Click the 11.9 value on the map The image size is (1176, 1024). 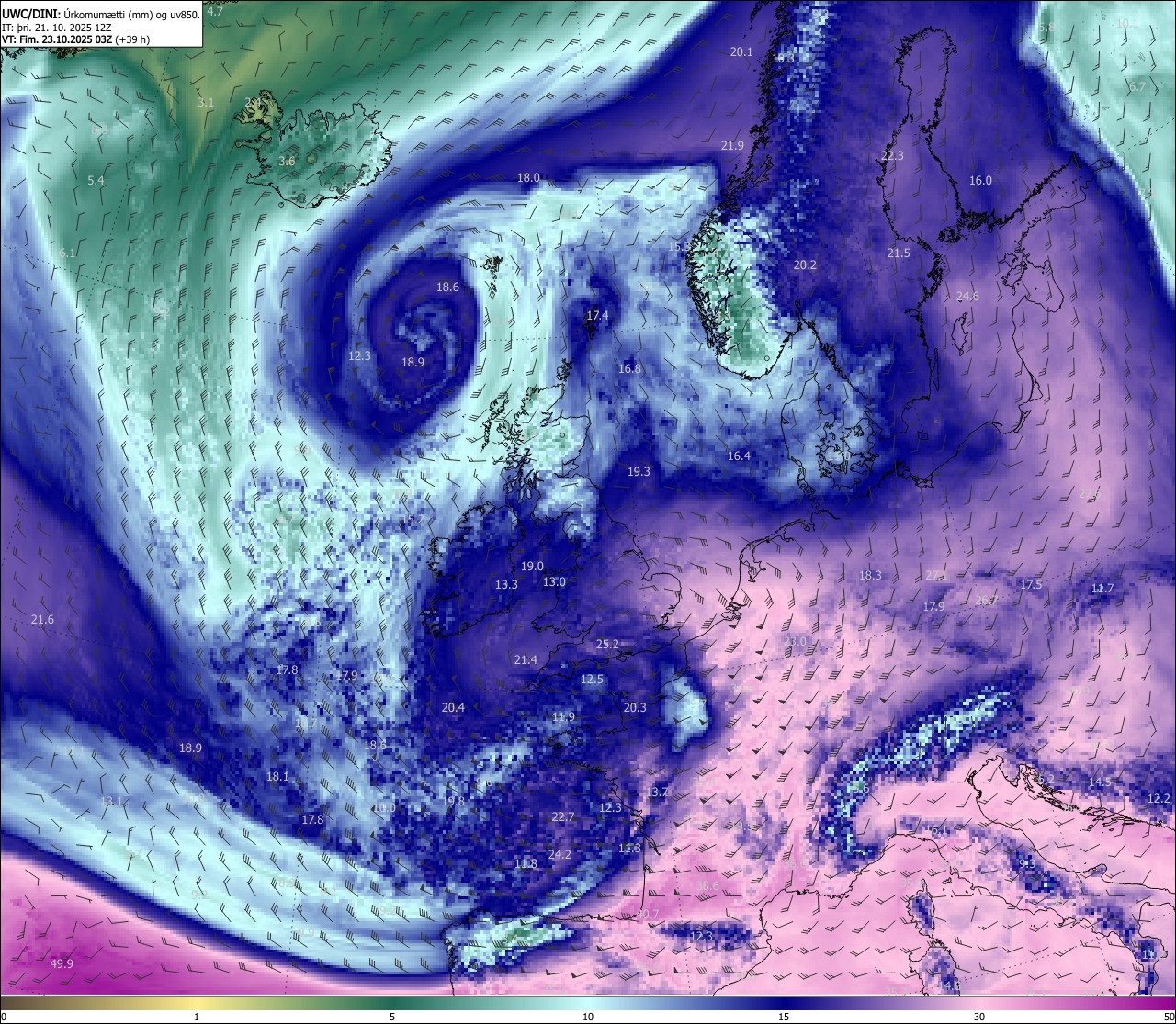click(563, 717)
